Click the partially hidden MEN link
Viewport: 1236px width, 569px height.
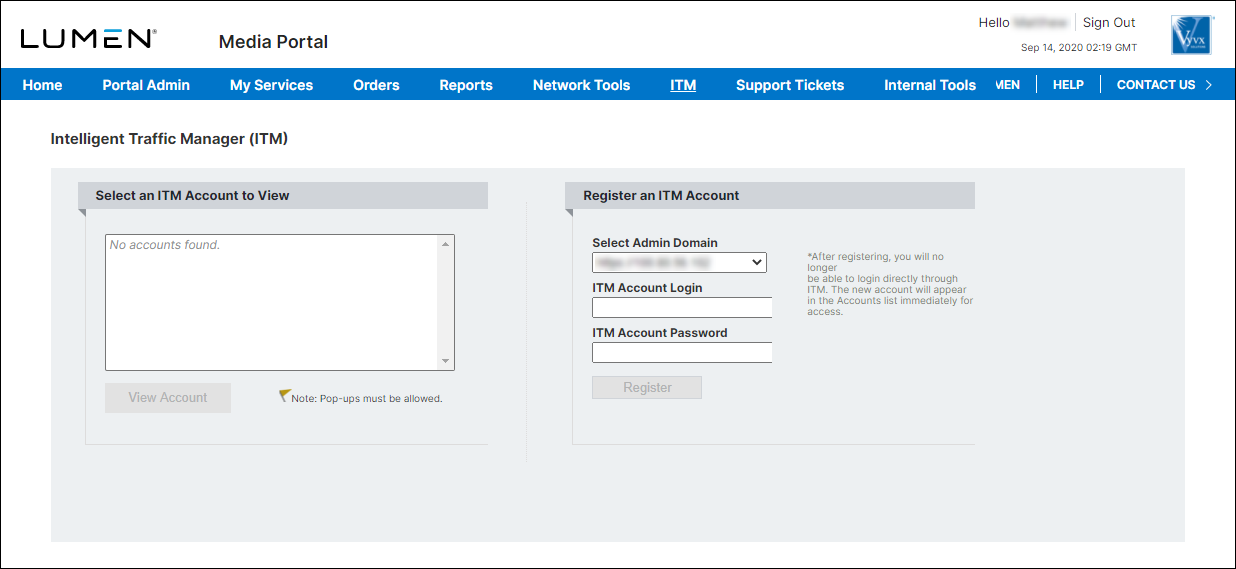[1008, 85]
